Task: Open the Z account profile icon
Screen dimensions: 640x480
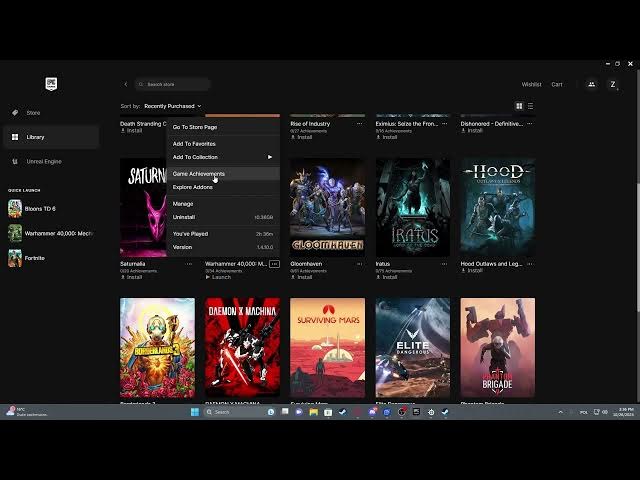Action: click(613, 84)
